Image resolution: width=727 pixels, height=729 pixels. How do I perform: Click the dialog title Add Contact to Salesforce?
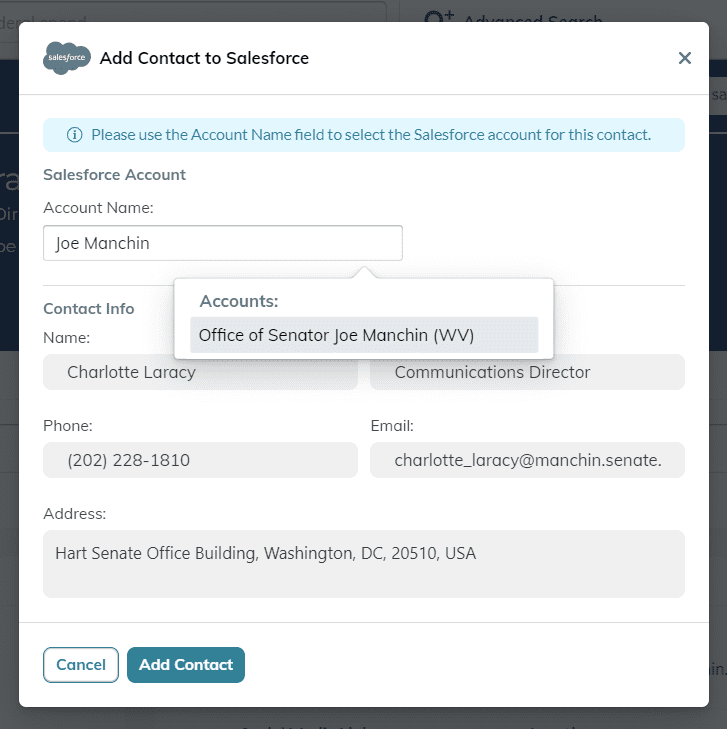[x=204, y=58]
